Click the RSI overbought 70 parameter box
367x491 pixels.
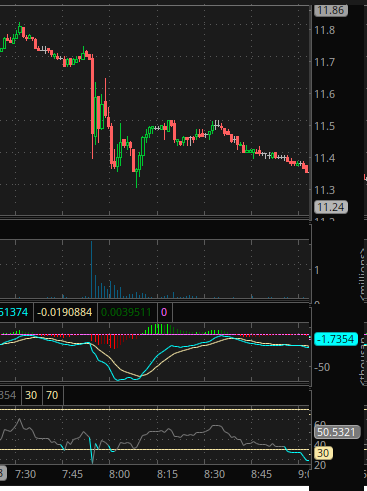click(x=52, y=395)
